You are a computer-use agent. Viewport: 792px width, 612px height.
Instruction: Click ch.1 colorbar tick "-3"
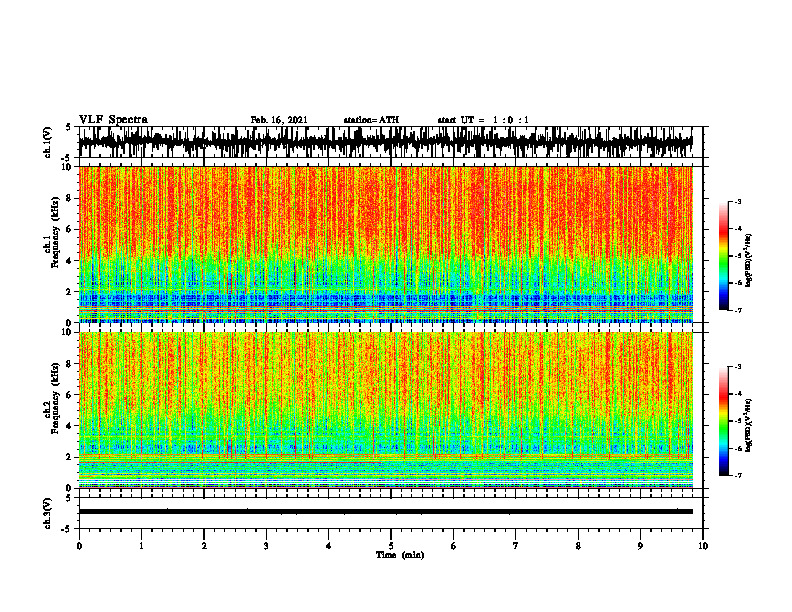(x=738, y=202)
